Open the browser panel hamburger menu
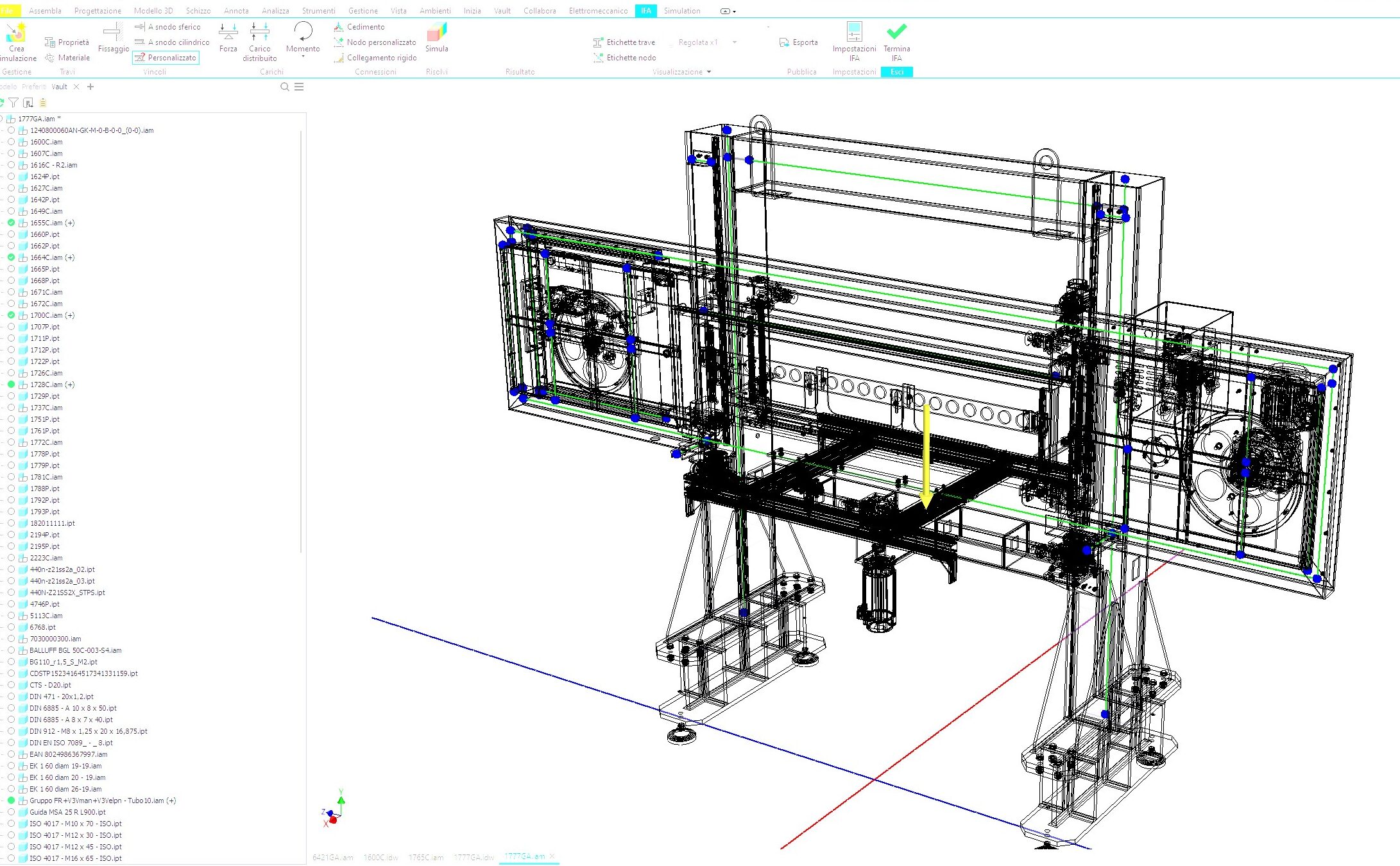Viewport: 1400px width, 866px height. coord(299,87)
